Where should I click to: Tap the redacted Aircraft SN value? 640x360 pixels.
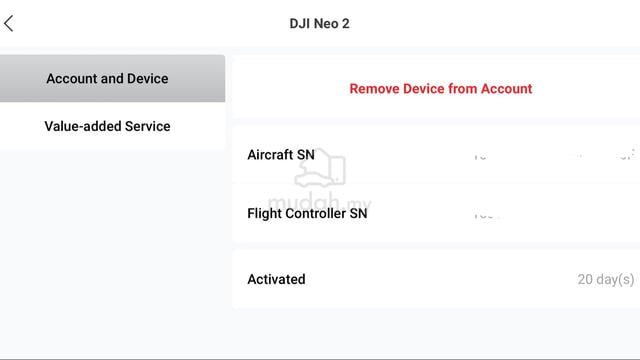click(554, 155)
